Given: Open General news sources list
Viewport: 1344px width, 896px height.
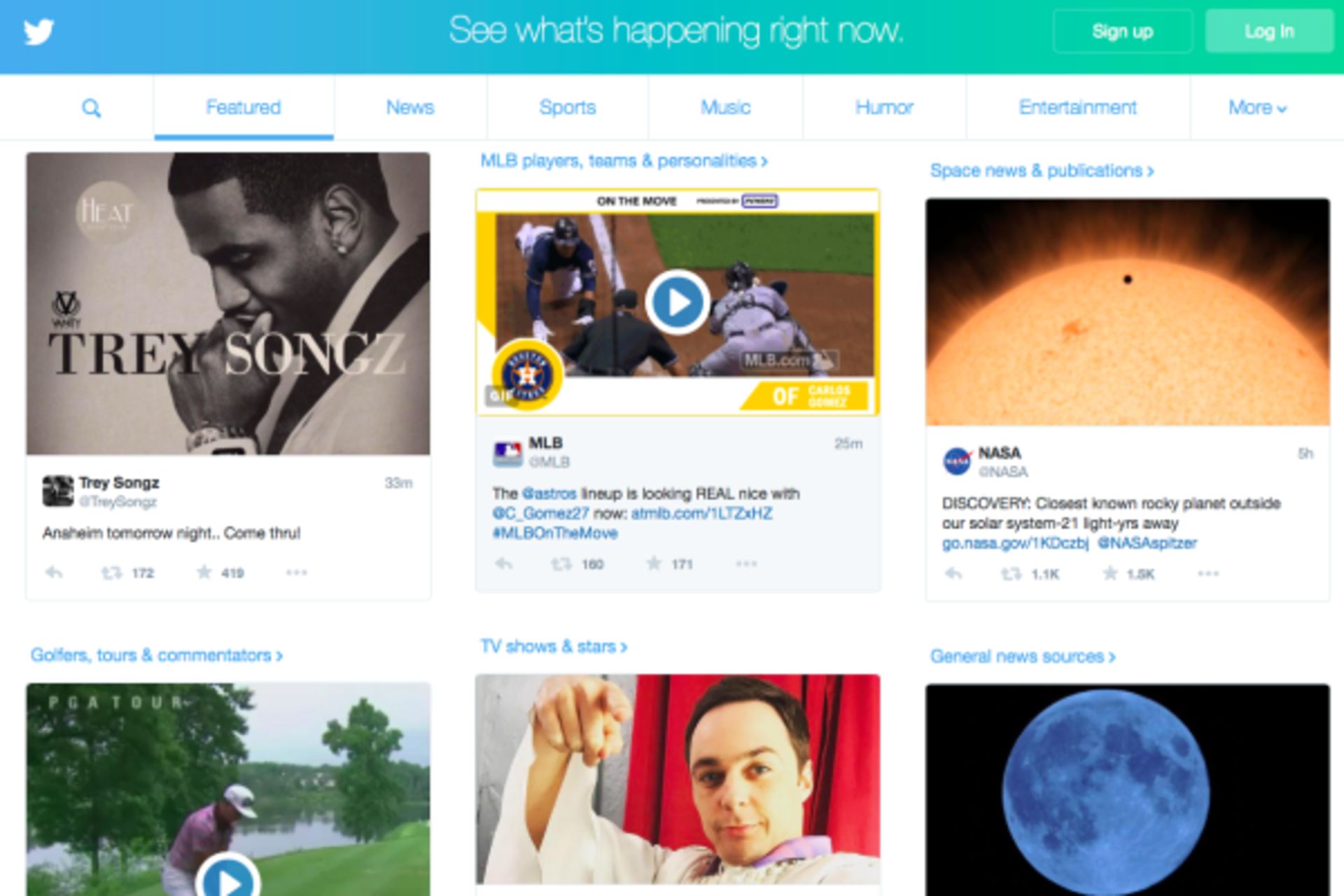Looking at the screenshot, I should (1022, 657).
